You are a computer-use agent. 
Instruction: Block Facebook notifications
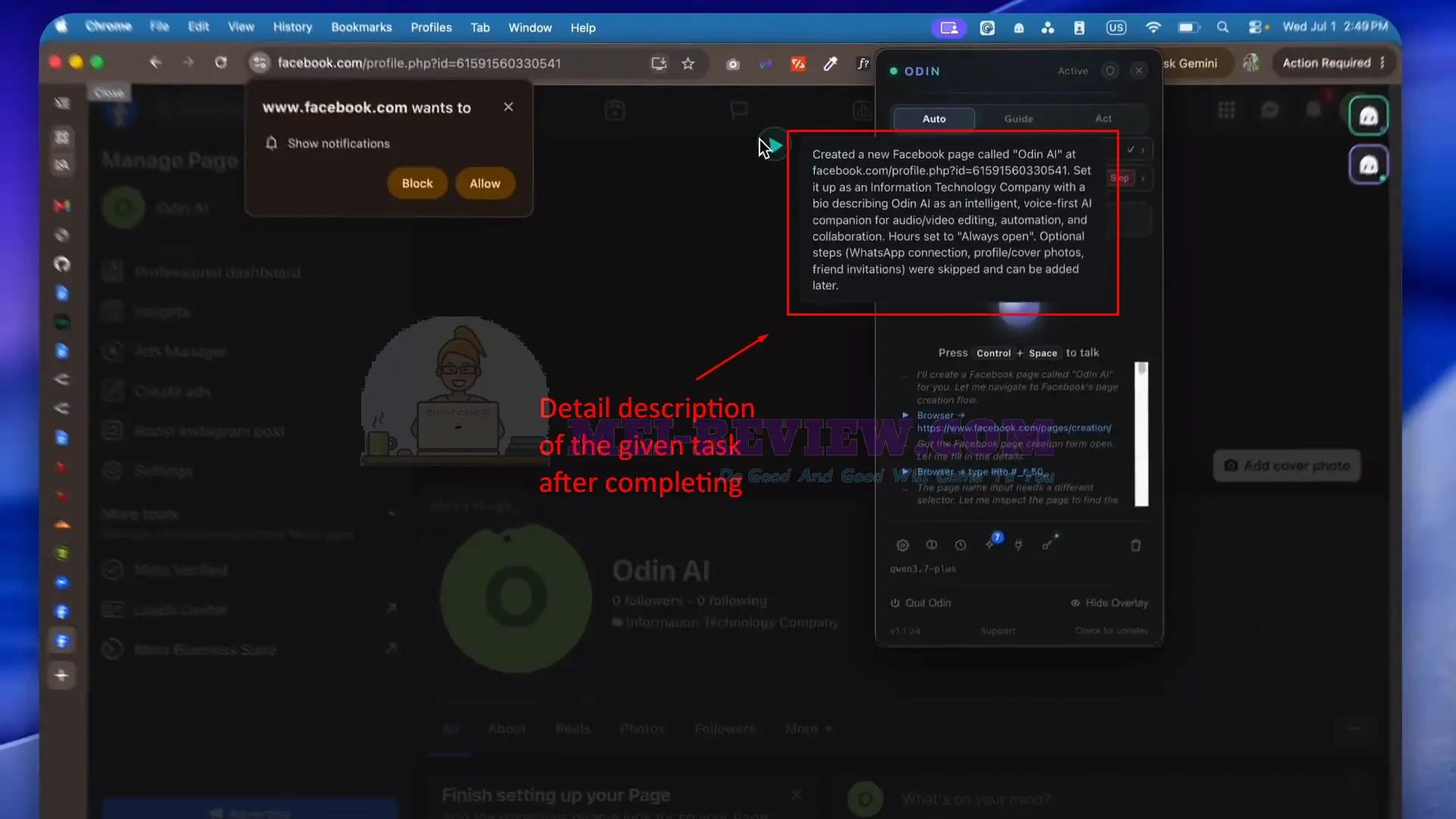[x=417, y=184]
